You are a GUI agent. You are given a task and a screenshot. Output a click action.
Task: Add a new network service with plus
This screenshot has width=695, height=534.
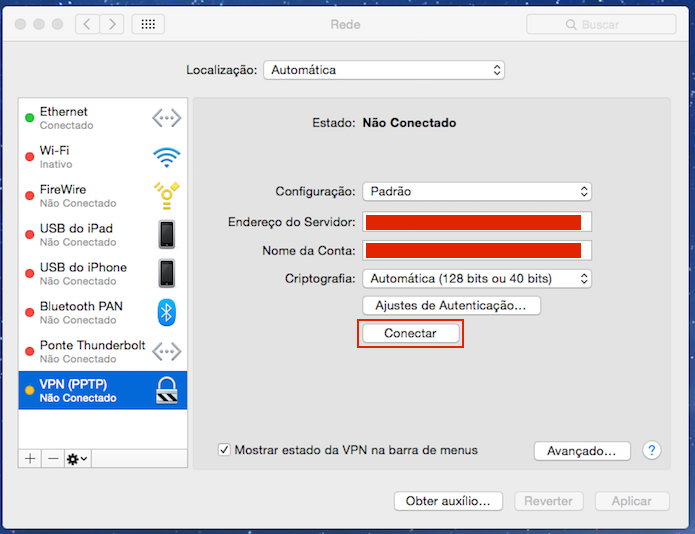(x=30, y=458)
